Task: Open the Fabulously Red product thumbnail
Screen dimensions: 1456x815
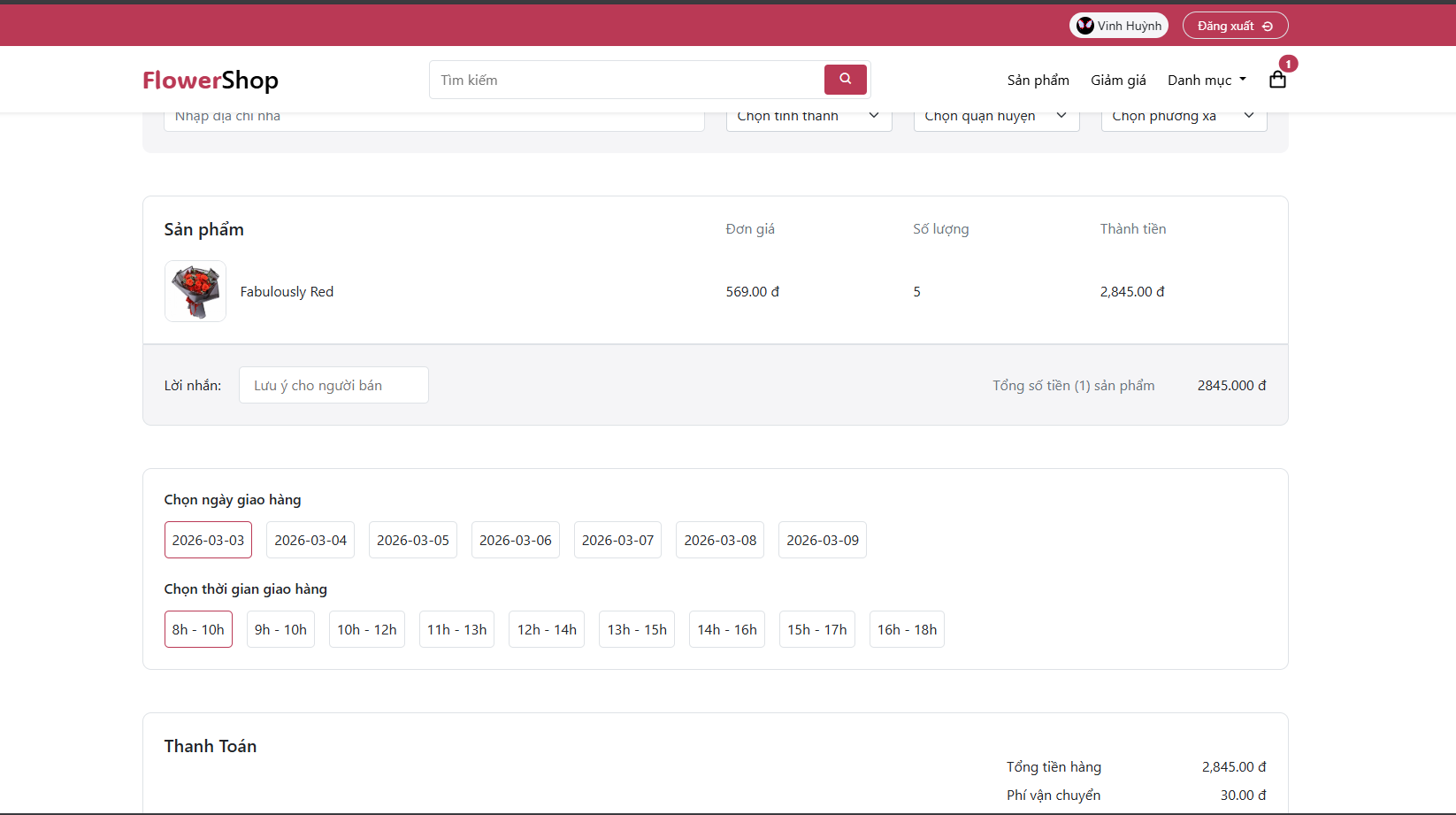Action: tap(195, 291)
